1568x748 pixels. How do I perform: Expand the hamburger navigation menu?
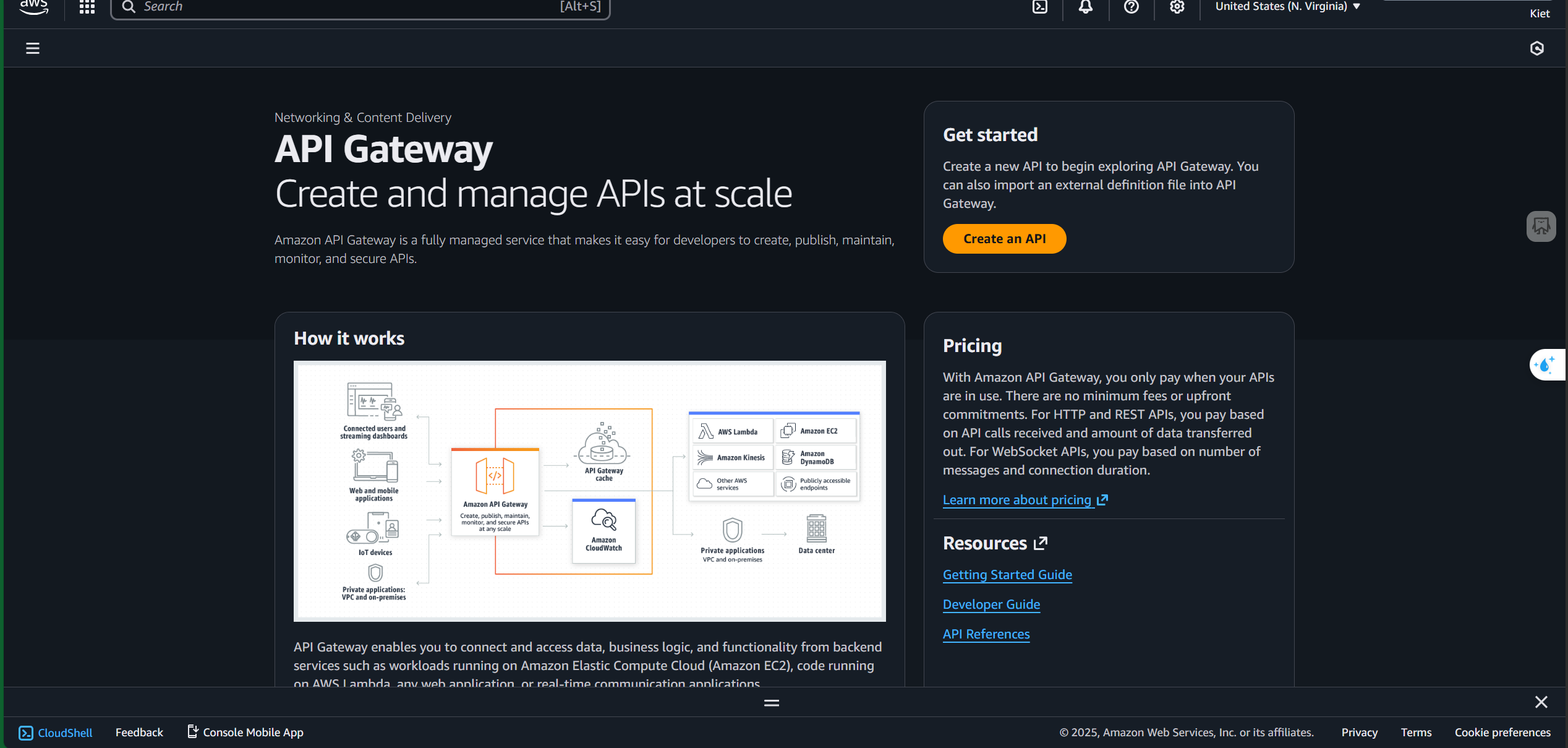33,48
